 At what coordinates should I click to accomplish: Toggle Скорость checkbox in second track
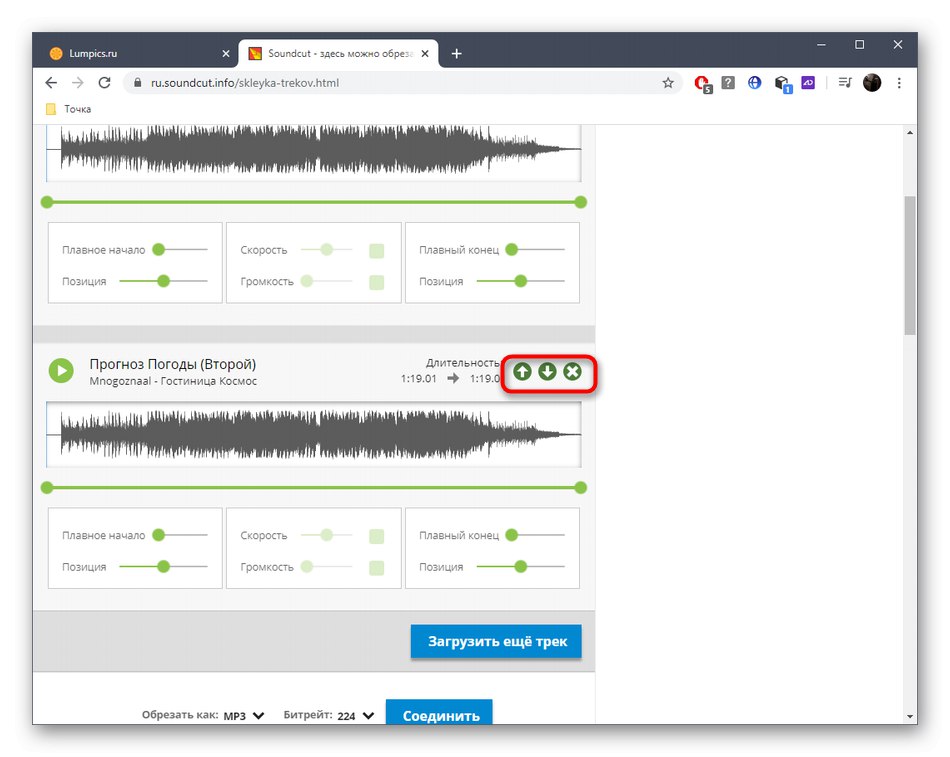tap(376, 536)
